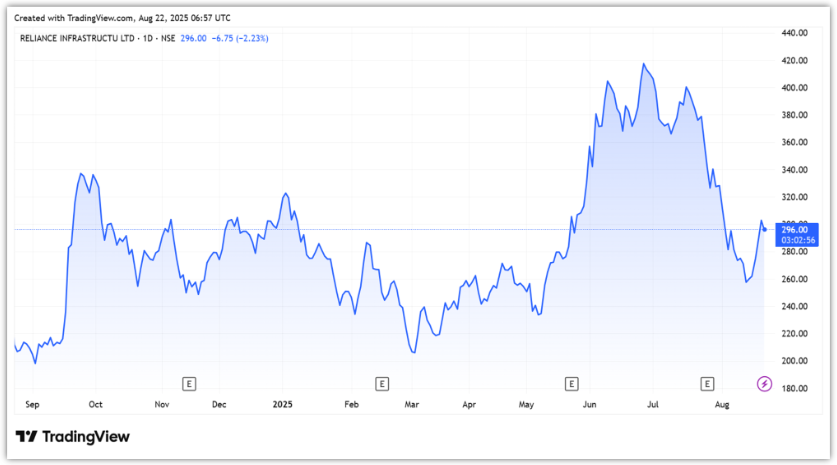Screen dimensions: 837x465
Task: Click the earnings marker between Nov and Dec
Action: pyautogui.click(x=188, y=383)
